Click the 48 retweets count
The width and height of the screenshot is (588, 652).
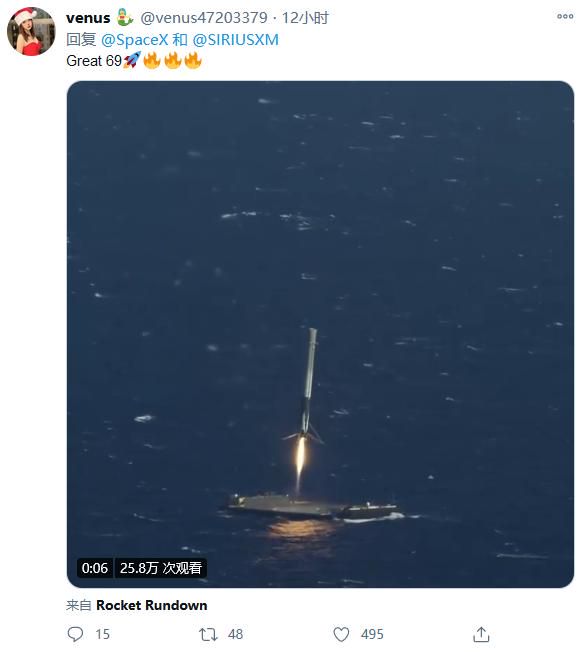tap(235, 635)
